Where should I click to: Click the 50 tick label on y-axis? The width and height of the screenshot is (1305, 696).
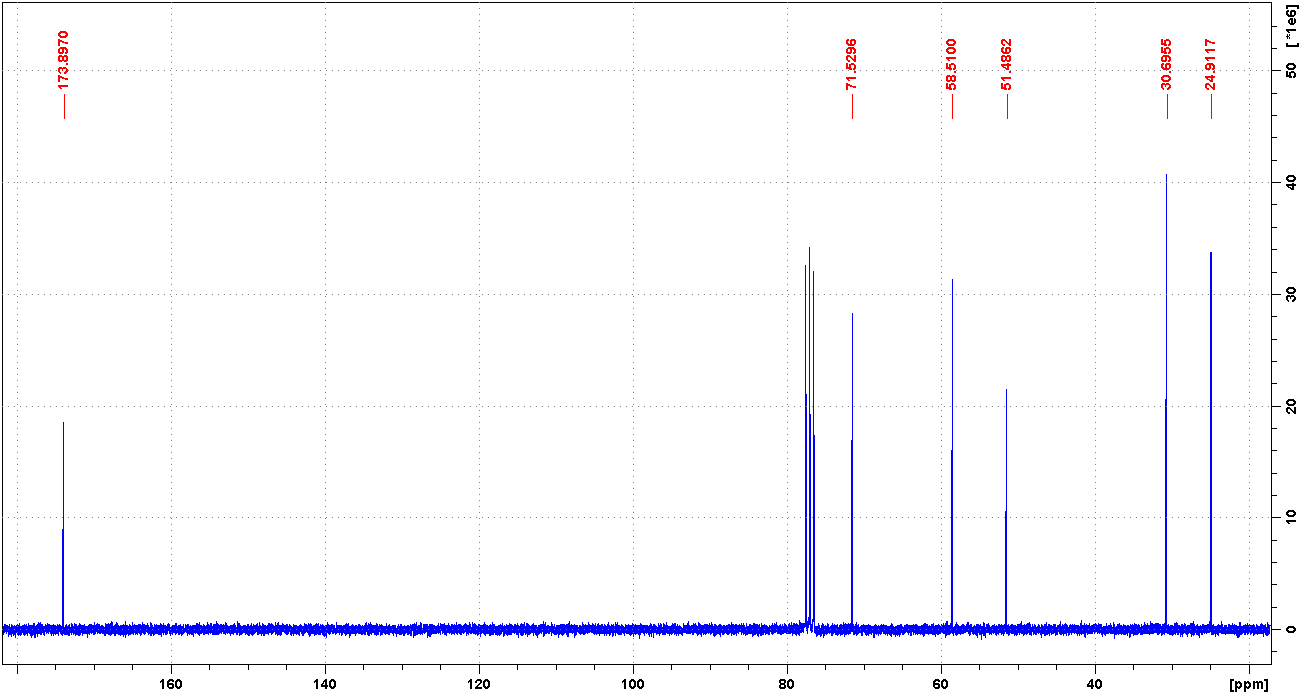[x=1290, y=71]
